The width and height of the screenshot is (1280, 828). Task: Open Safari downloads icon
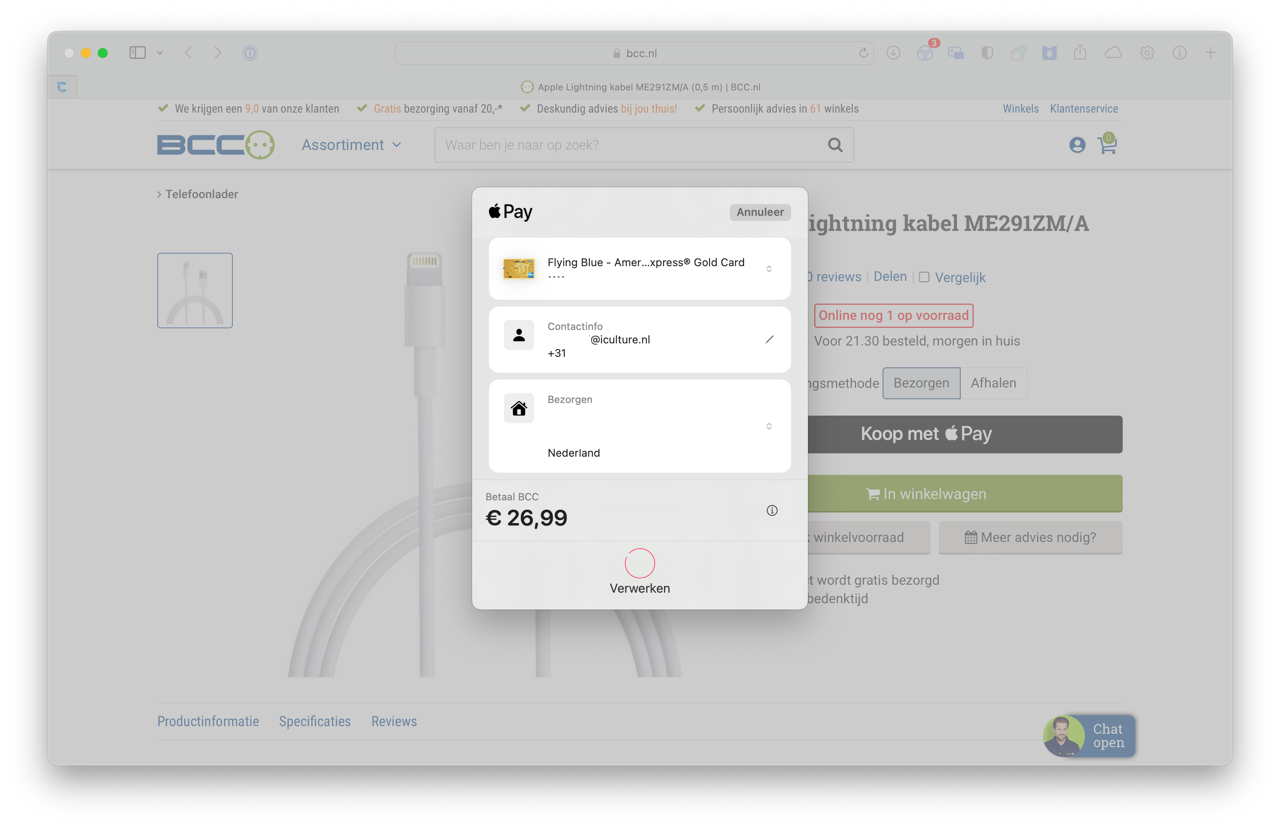pos(893,53)
